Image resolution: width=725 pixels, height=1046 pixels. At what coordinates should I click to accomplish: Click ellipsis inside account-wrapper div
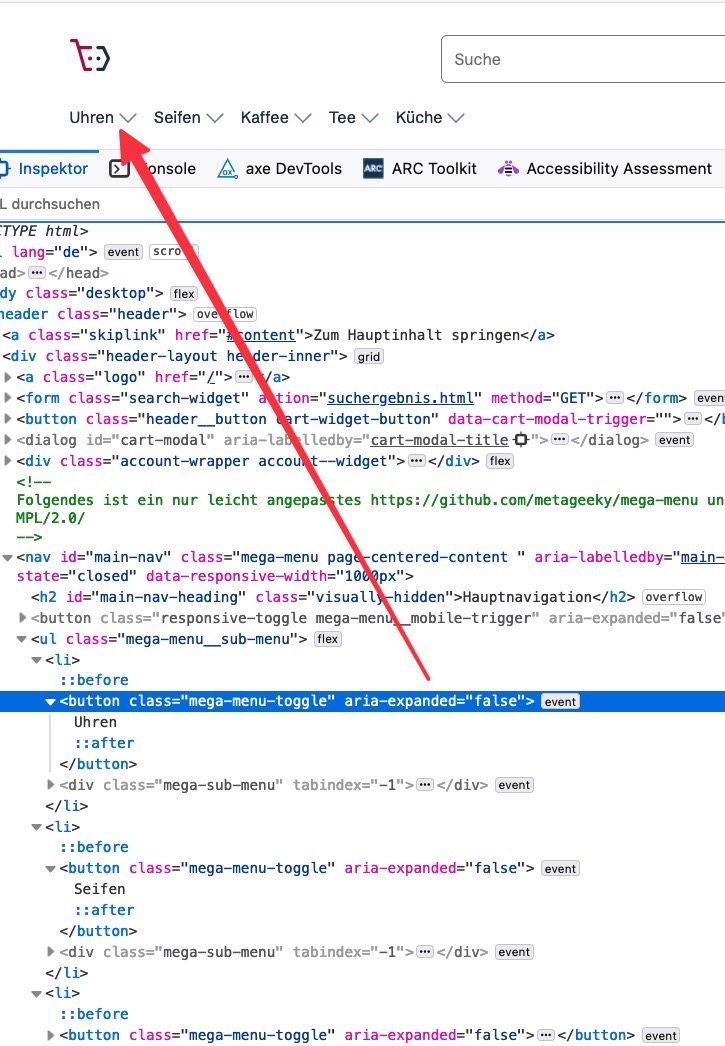click(x=417, y=461)
